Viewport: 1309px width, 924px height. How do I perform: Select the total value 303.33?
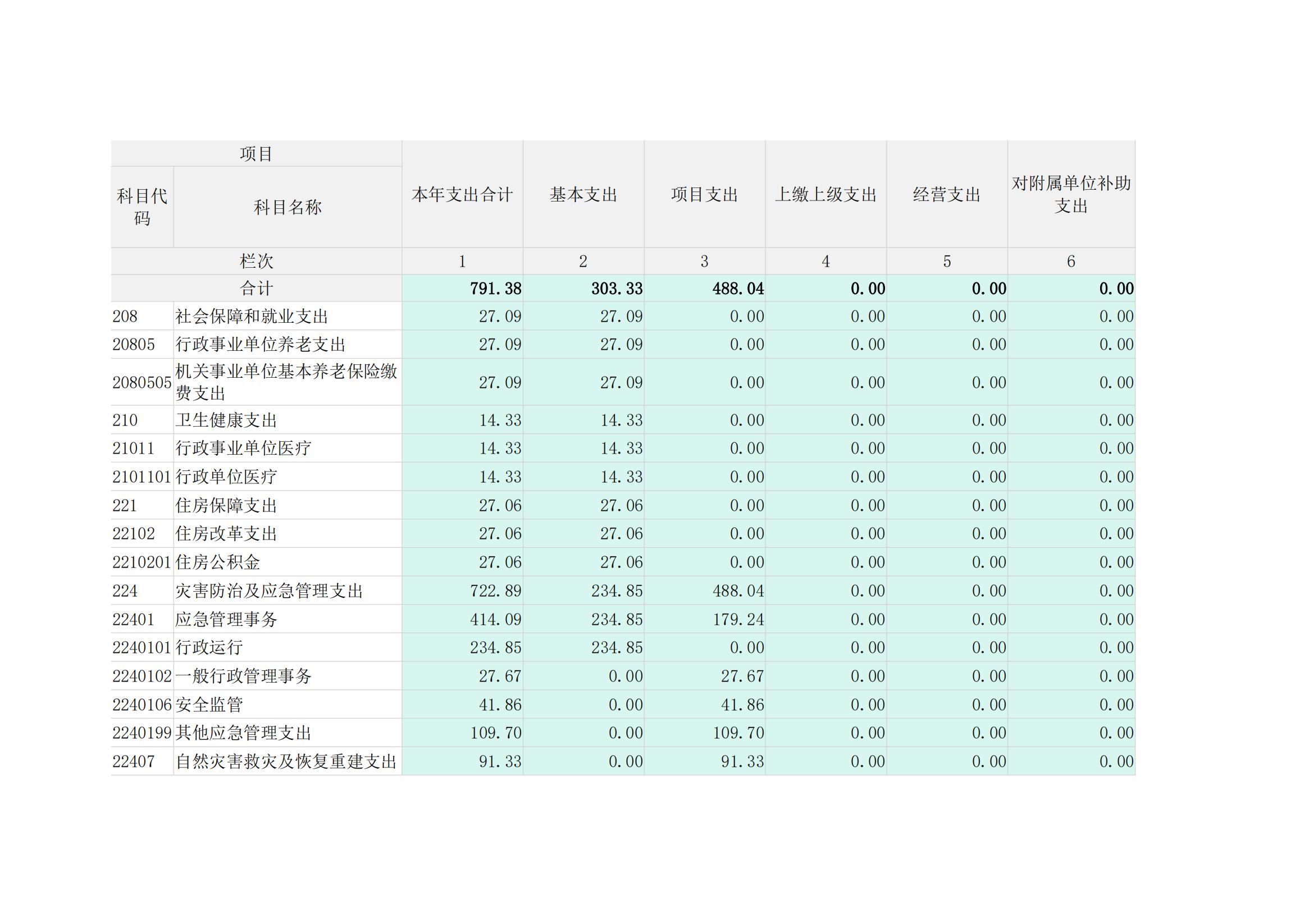(x=617, y=289)
